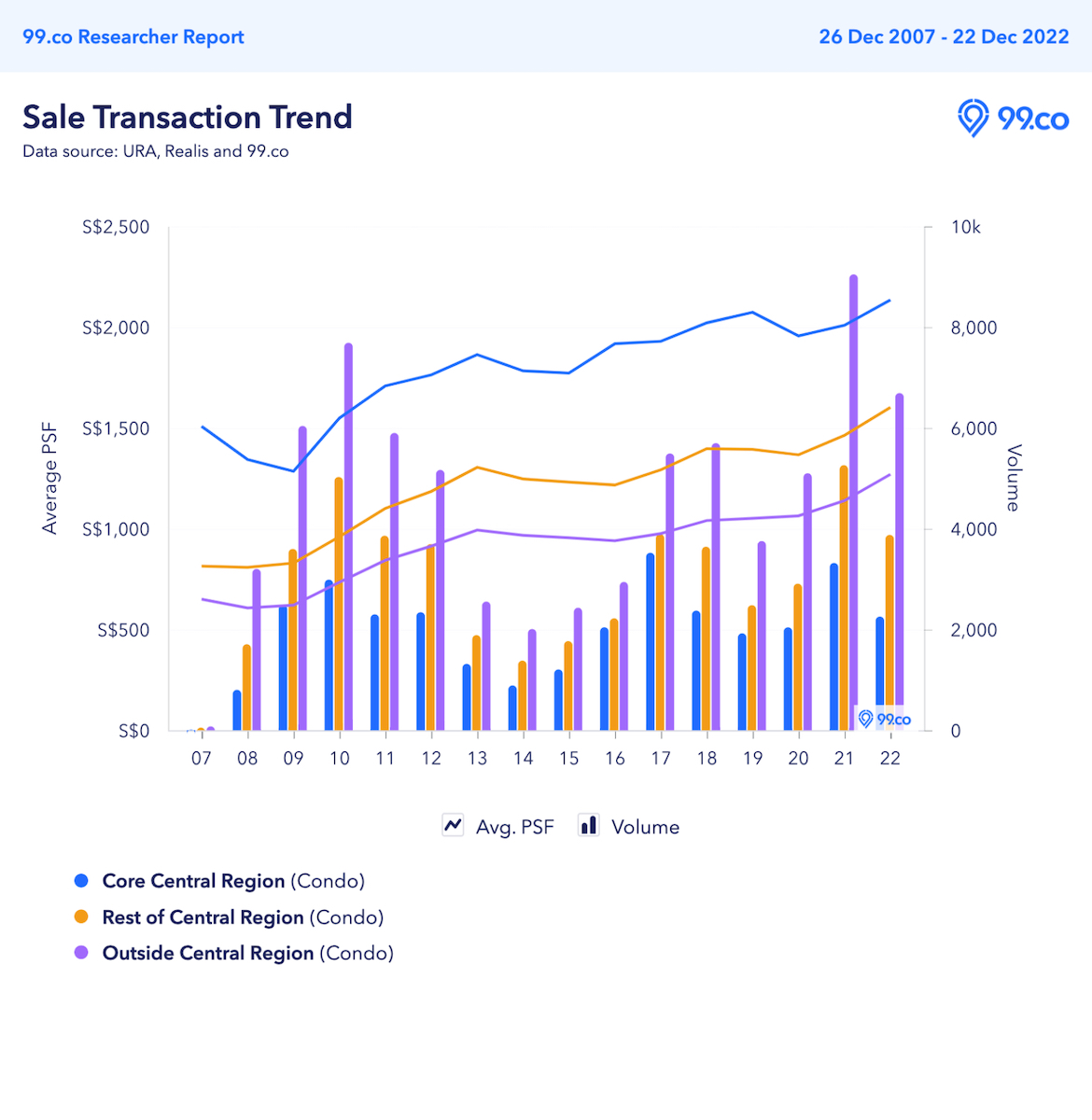Click the year 22 label on x-axis
The image size is (1092, 1120).
889,758
